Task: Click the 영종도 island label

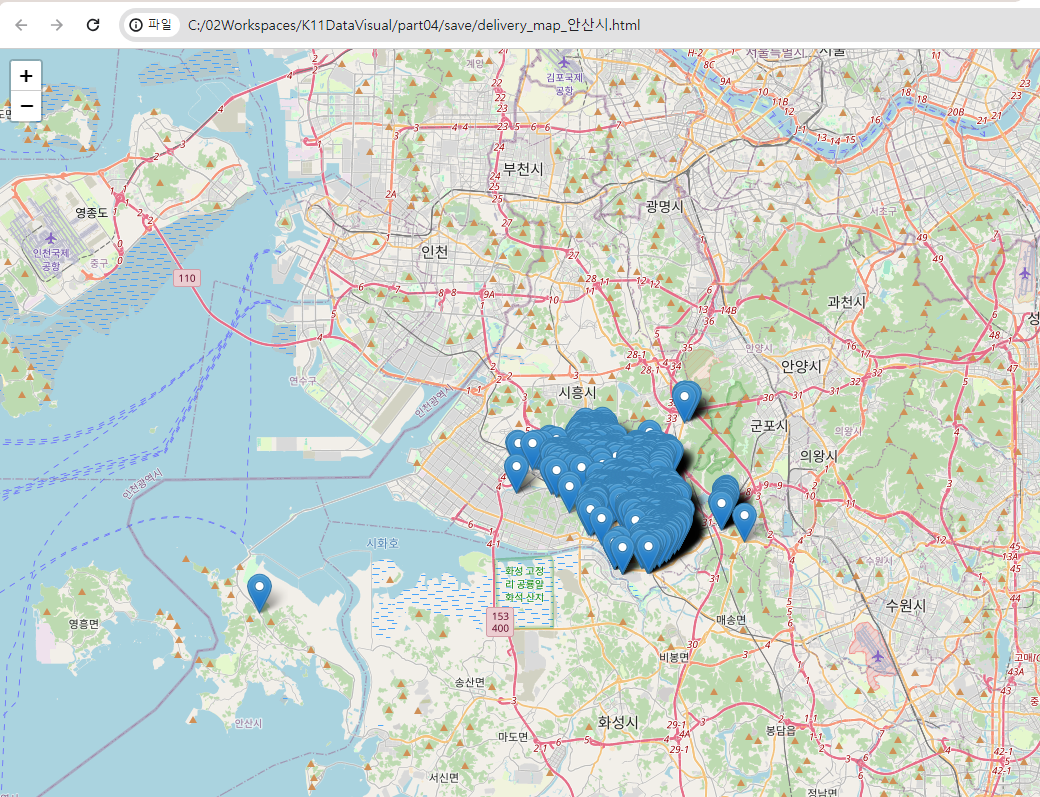Action: click(91, 212)
